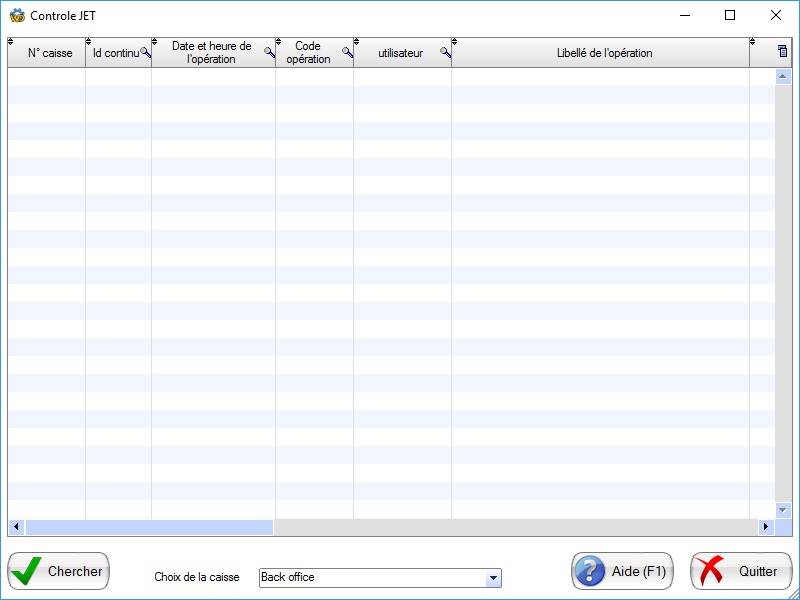800x600 pixels.
Task: Click search magnifier in Date et heure column
Action: pyautogui.click(x=269, y=52)
